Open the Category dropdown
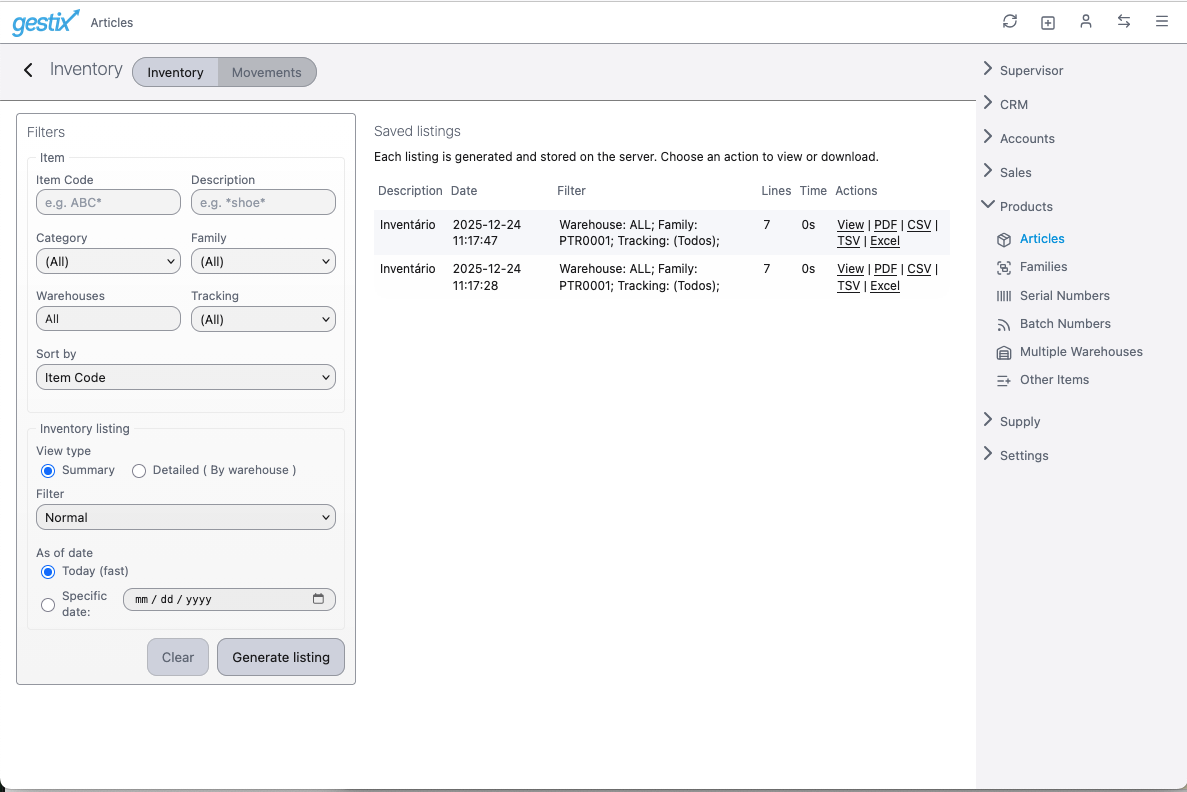 [108, 262]
